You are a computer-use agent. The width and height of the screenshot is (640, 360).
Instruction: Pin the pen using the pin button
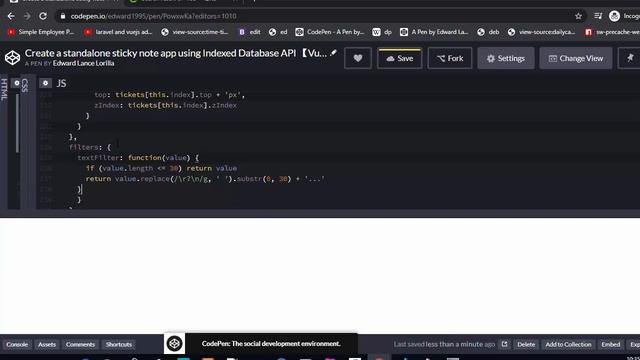630,58
